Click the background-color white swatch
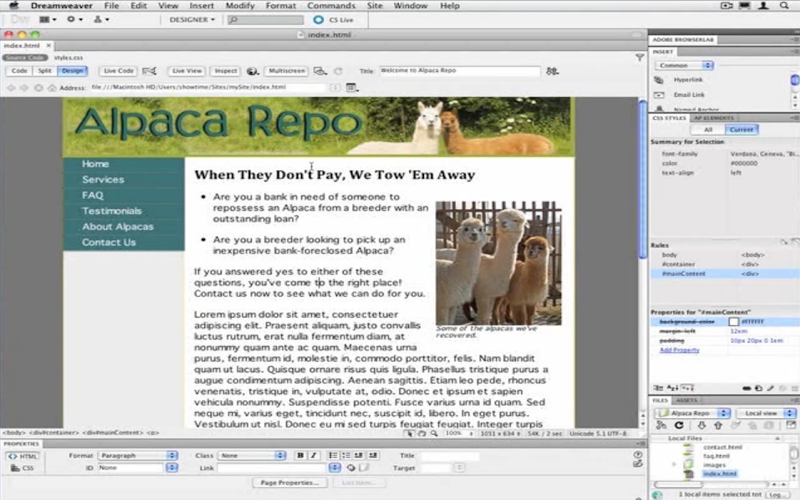800x500 pixels. pyautogui.click(x=734, y=321)
